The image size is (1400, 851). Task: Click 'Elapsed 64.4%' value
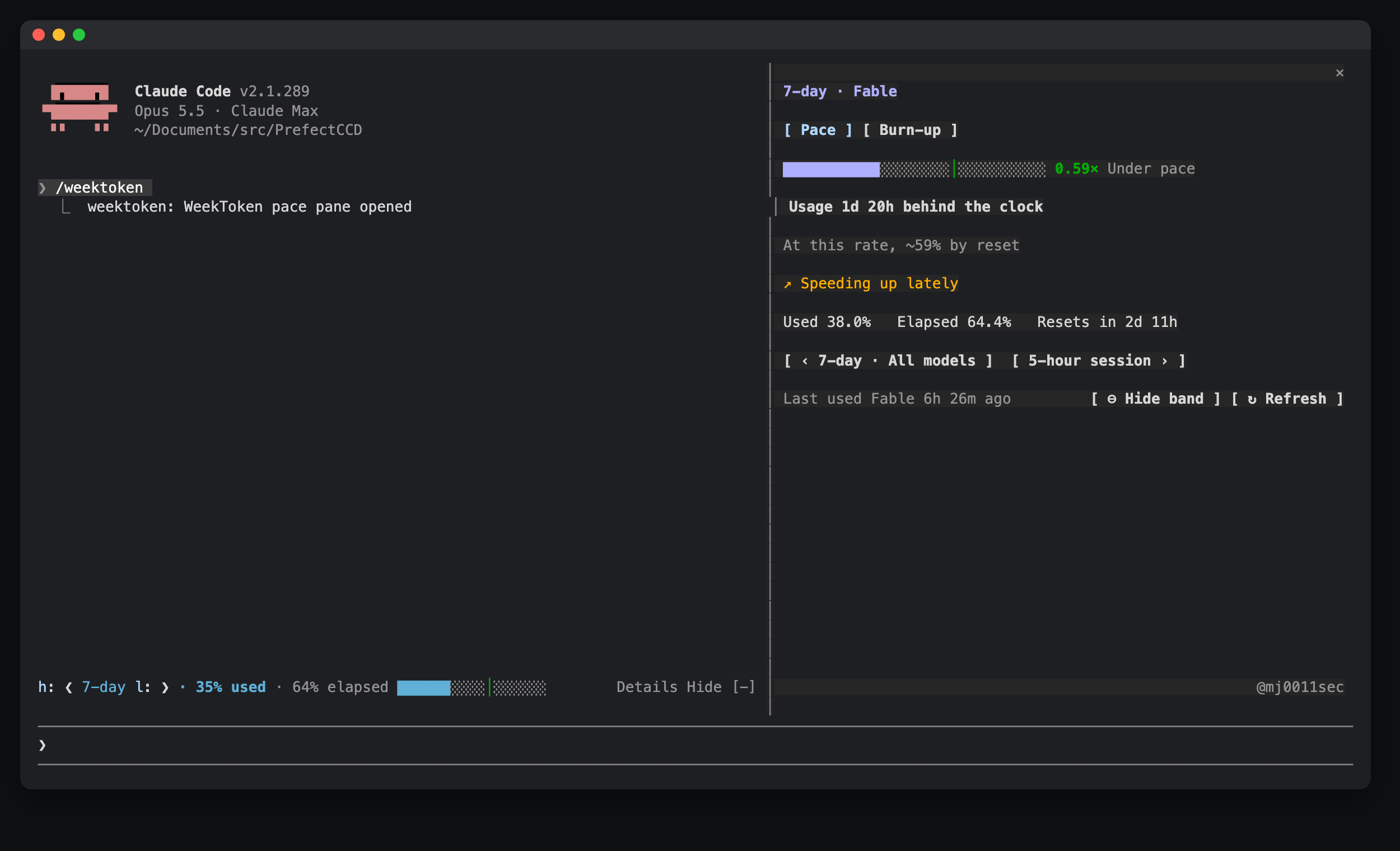coord(954,322)
